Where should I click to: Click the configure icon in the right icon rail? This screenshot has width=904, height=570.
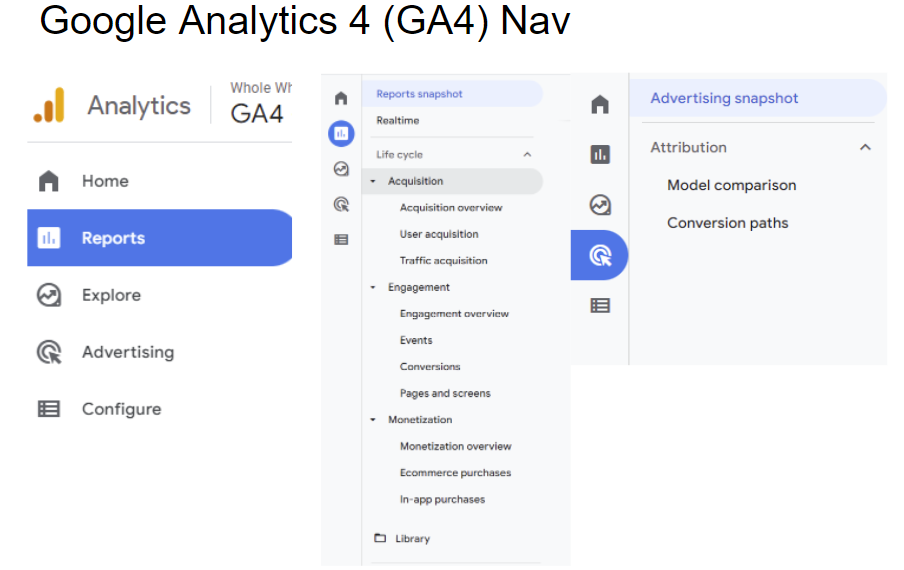tap(600, 305)
